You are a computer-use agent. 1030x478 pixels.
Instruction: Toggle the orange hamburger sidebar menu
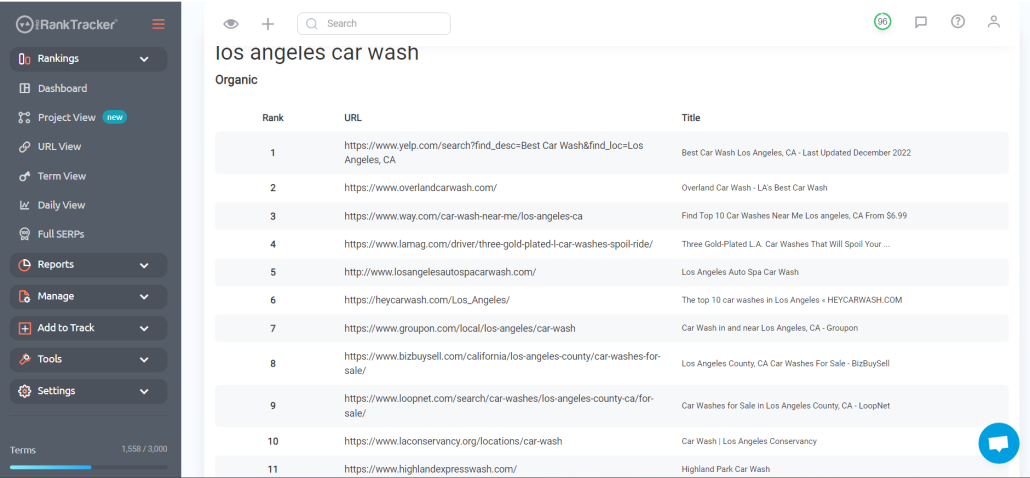point(158,24)
